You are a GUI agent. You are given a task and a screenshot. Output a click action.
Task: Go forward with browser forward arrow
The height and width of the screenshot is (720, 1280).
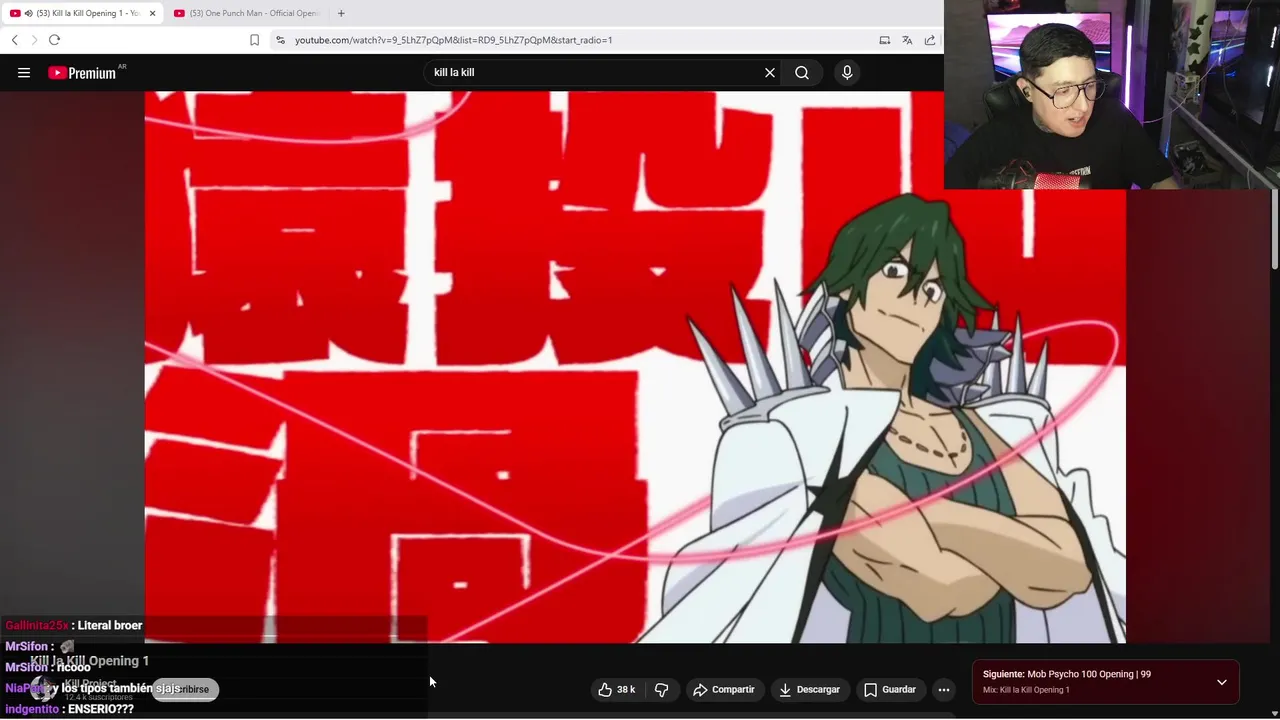pyautogui.click(x=34, y=40)
